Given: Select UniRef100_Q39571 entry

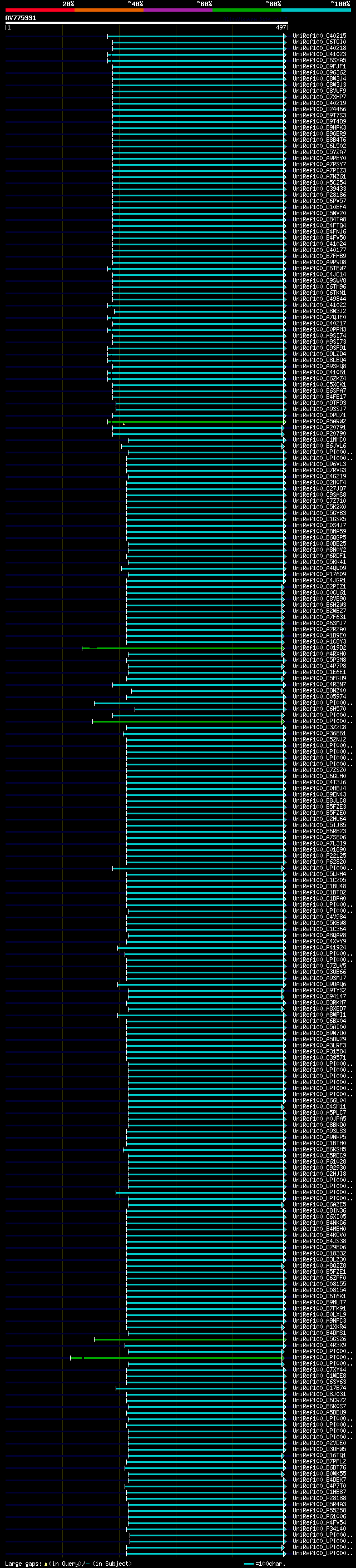Looking at the screenshot, I should [x=319, y=1057].
